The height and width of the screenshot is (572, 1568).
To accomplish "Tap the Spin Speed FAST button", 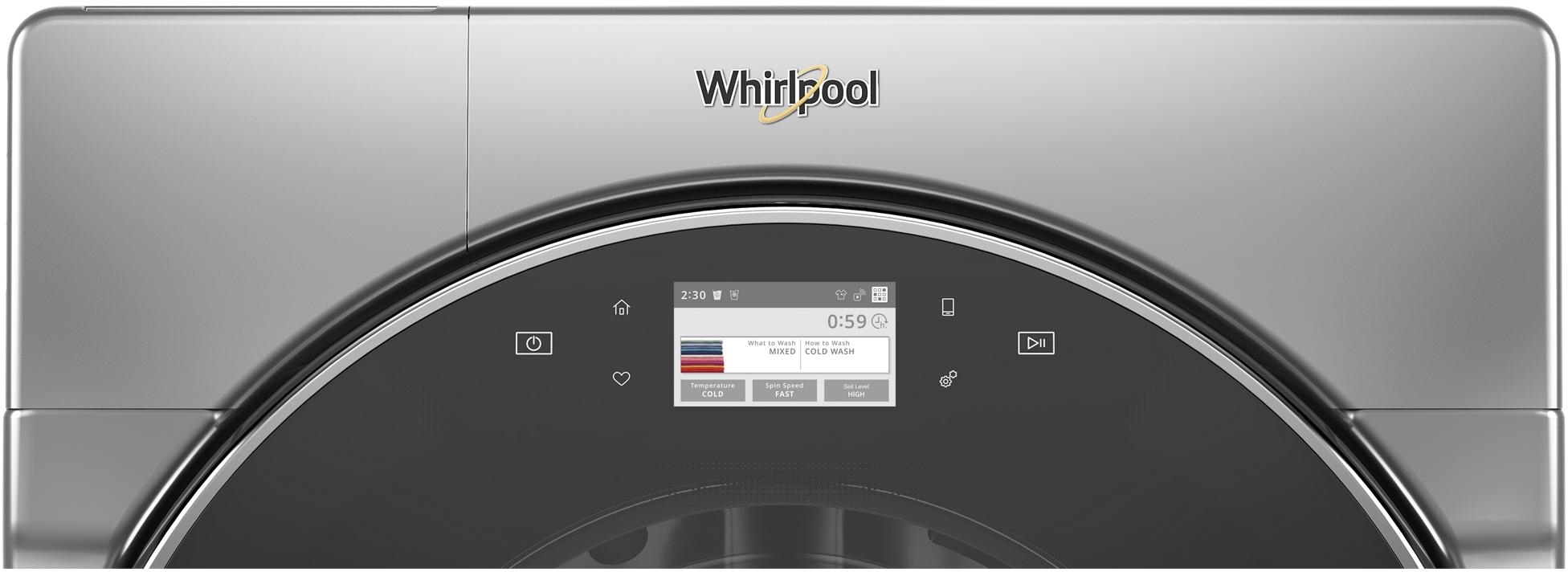I will [785, 390].
